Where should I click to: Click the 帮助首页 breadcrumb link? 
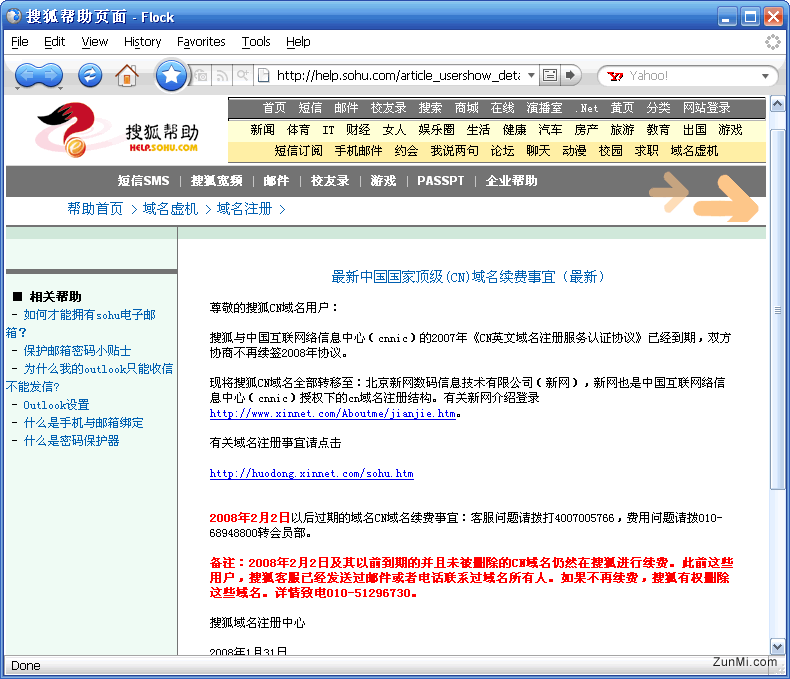tap(95, 209)
